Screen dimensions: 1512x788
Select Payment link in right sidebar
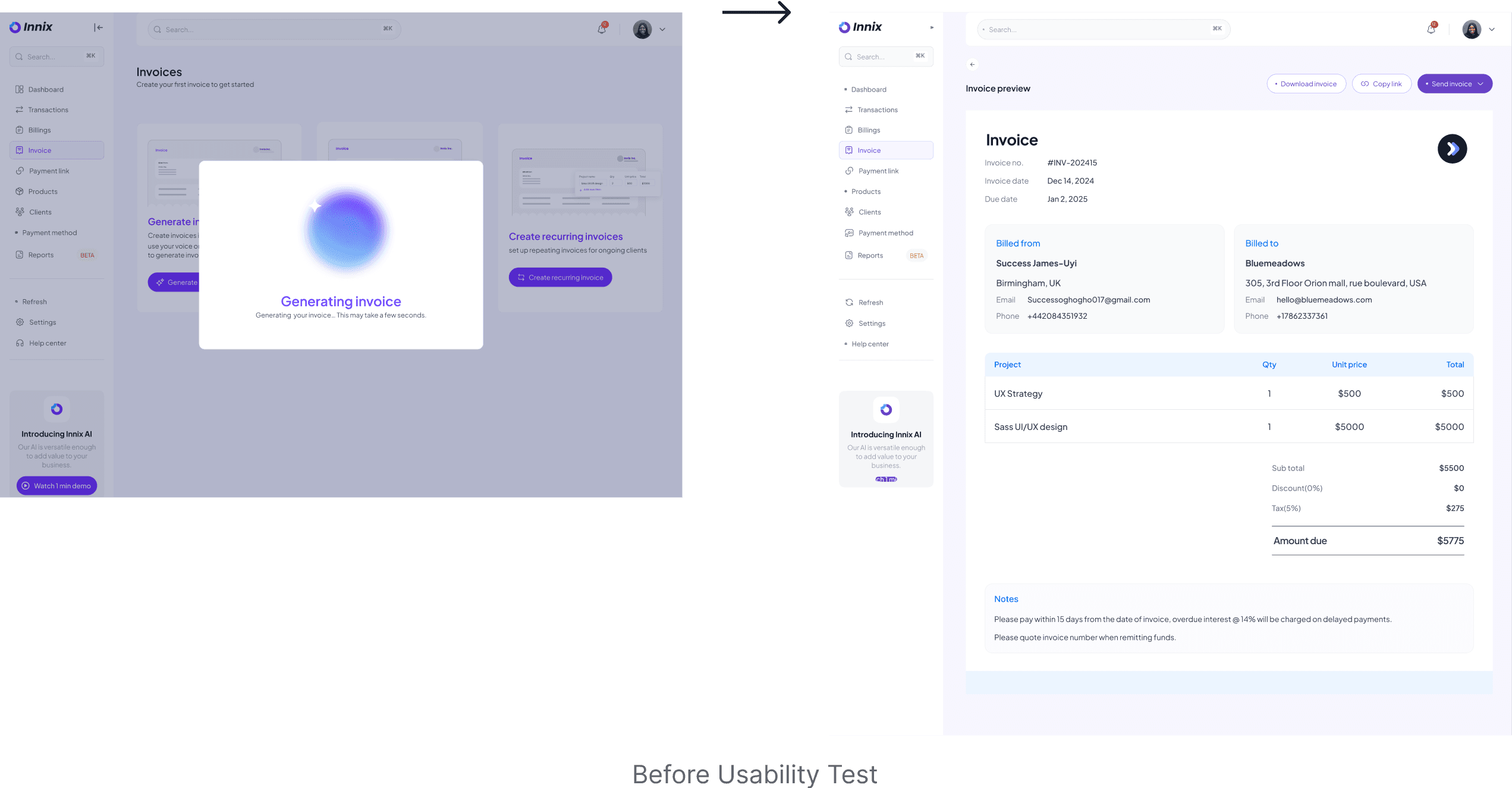[x=878, y=171]
